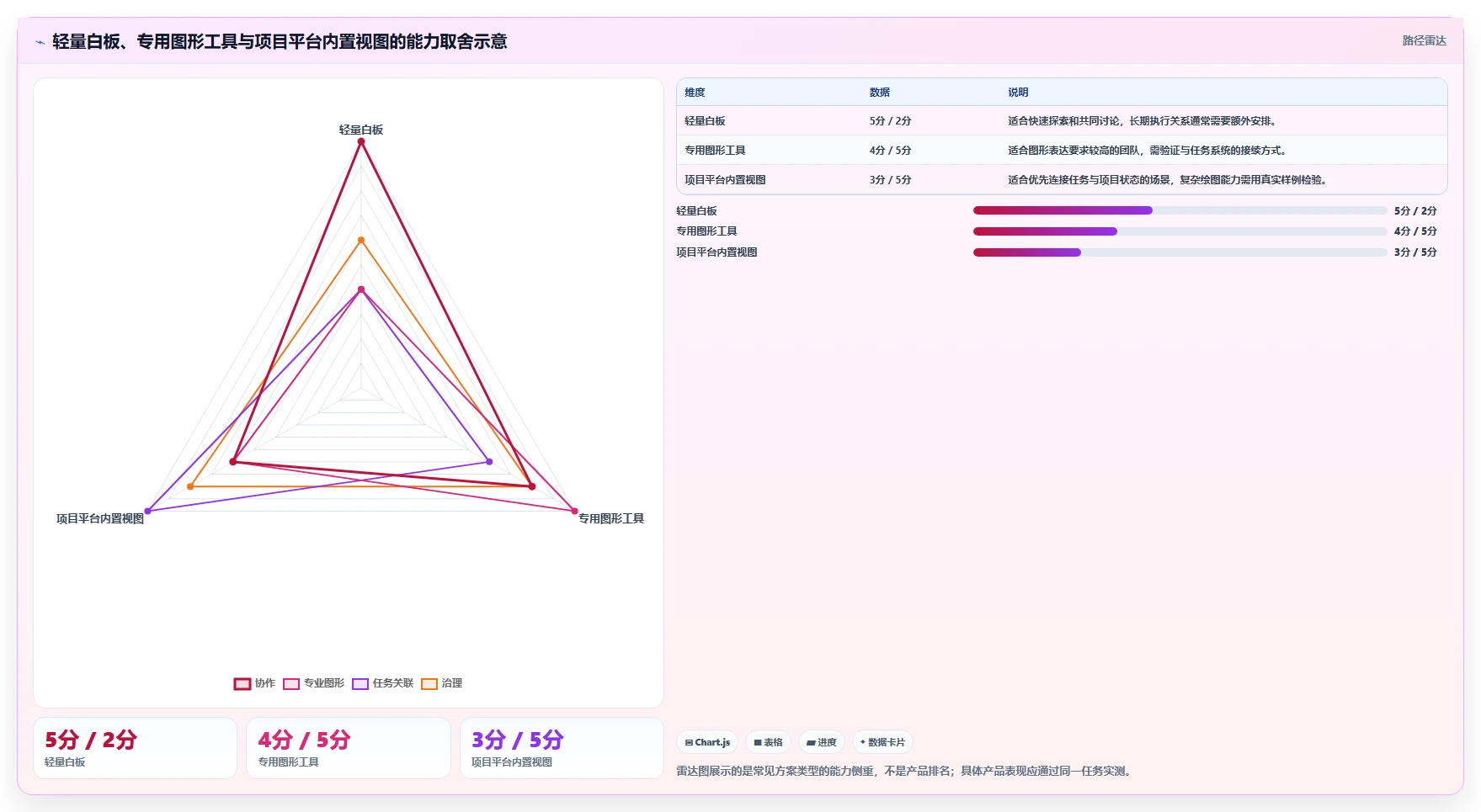Click the 表格 tag chip
Screen dimensions: 1481x812
tap(768, 742)
